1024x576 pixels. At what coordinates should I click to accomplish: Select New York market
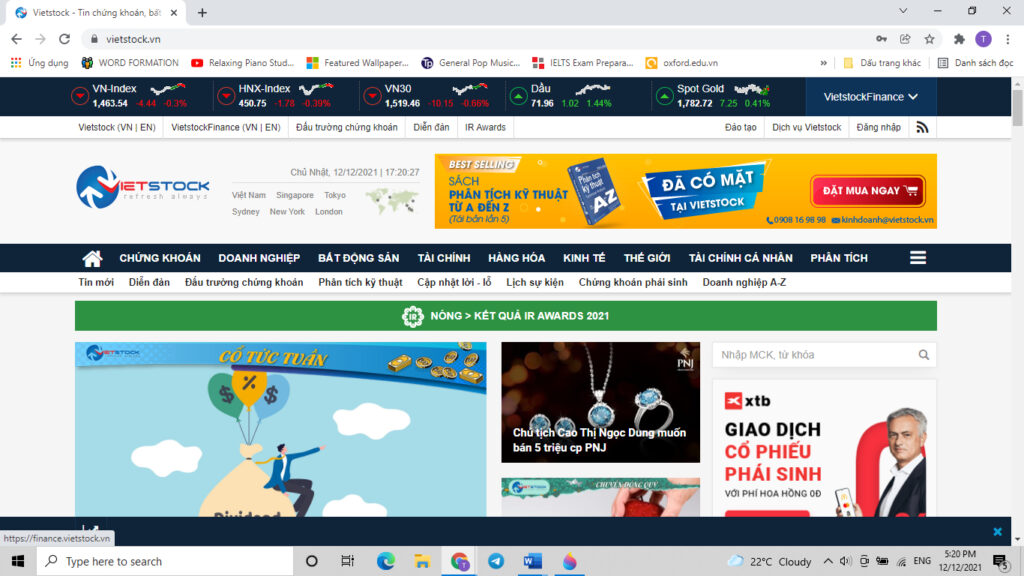click(x=287, y=212)
